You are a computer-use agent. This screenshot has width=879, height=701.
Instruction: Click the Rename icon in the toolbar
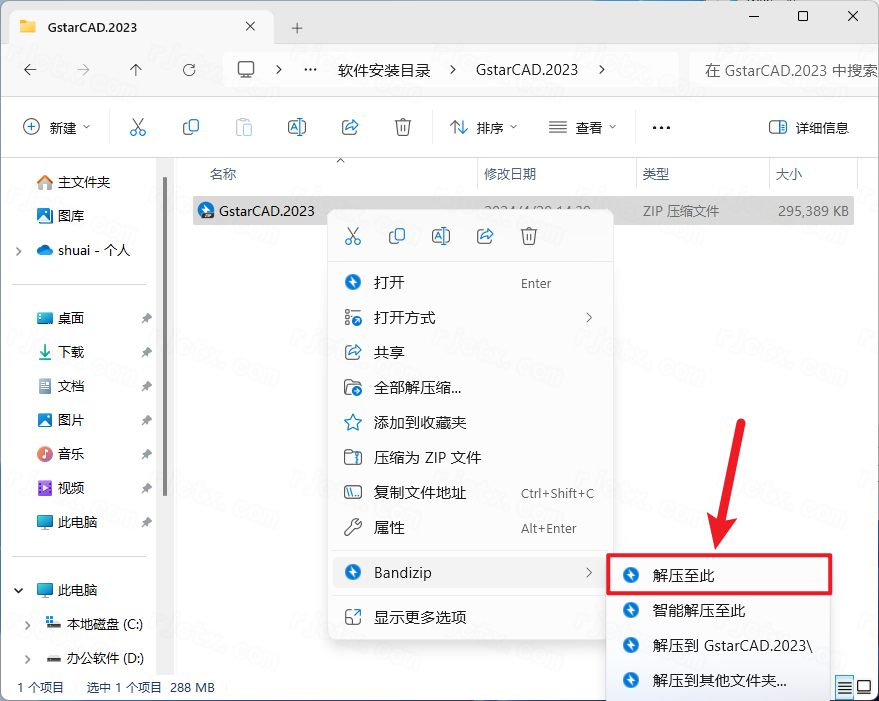(x=297, y=127)
